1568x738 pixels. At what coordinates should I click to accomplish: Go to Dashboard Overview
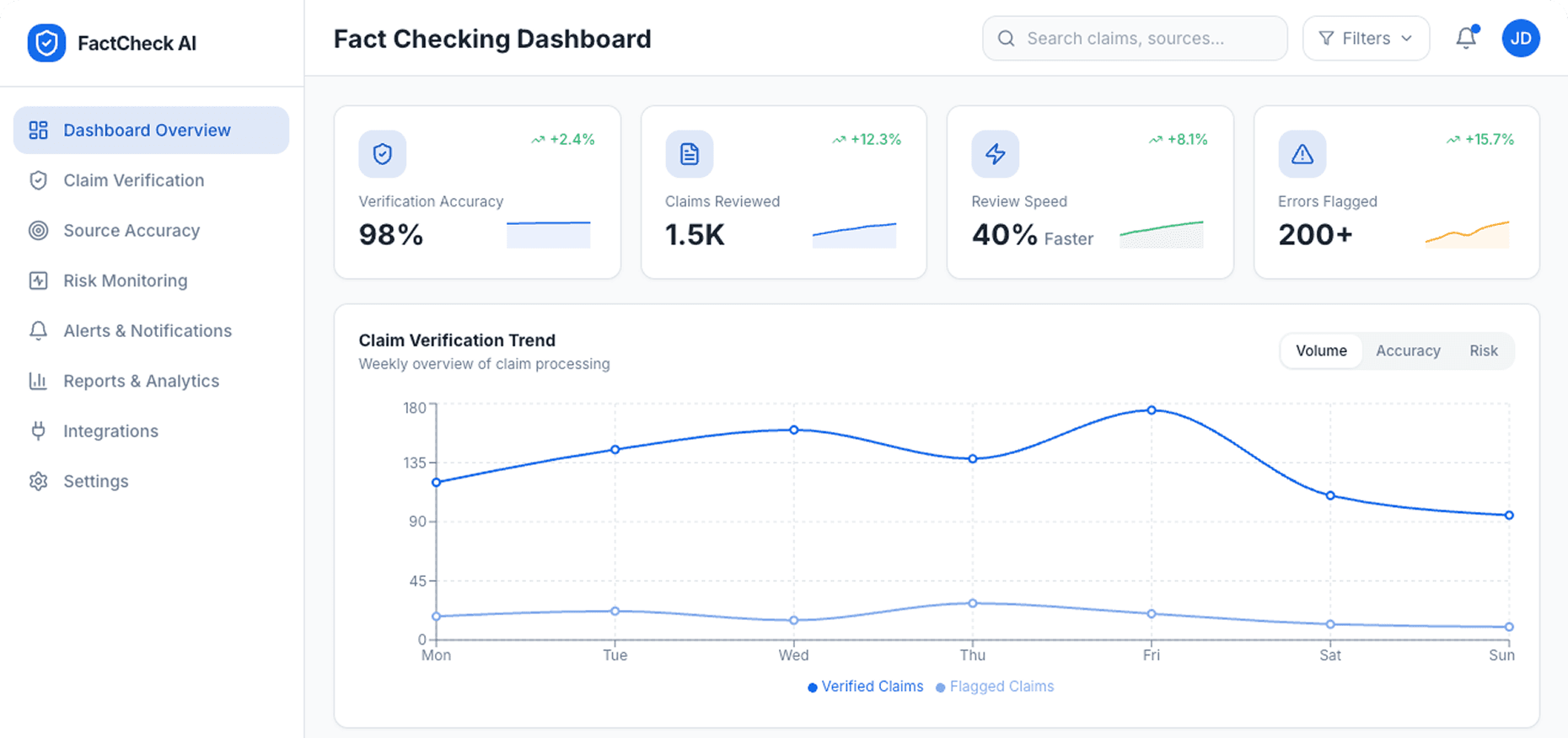click(152, 130)
